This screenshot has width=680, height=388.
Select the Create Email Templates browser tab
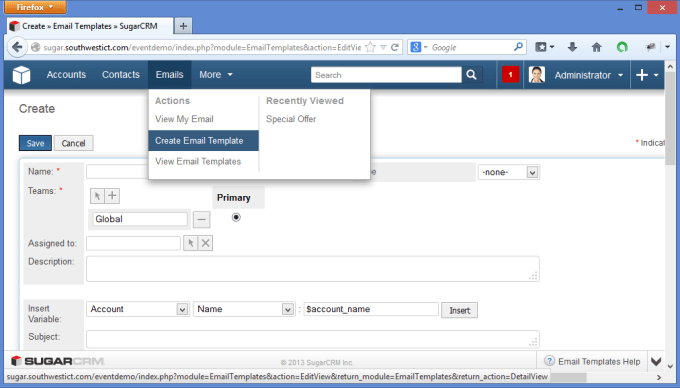[x=90, y=26]
